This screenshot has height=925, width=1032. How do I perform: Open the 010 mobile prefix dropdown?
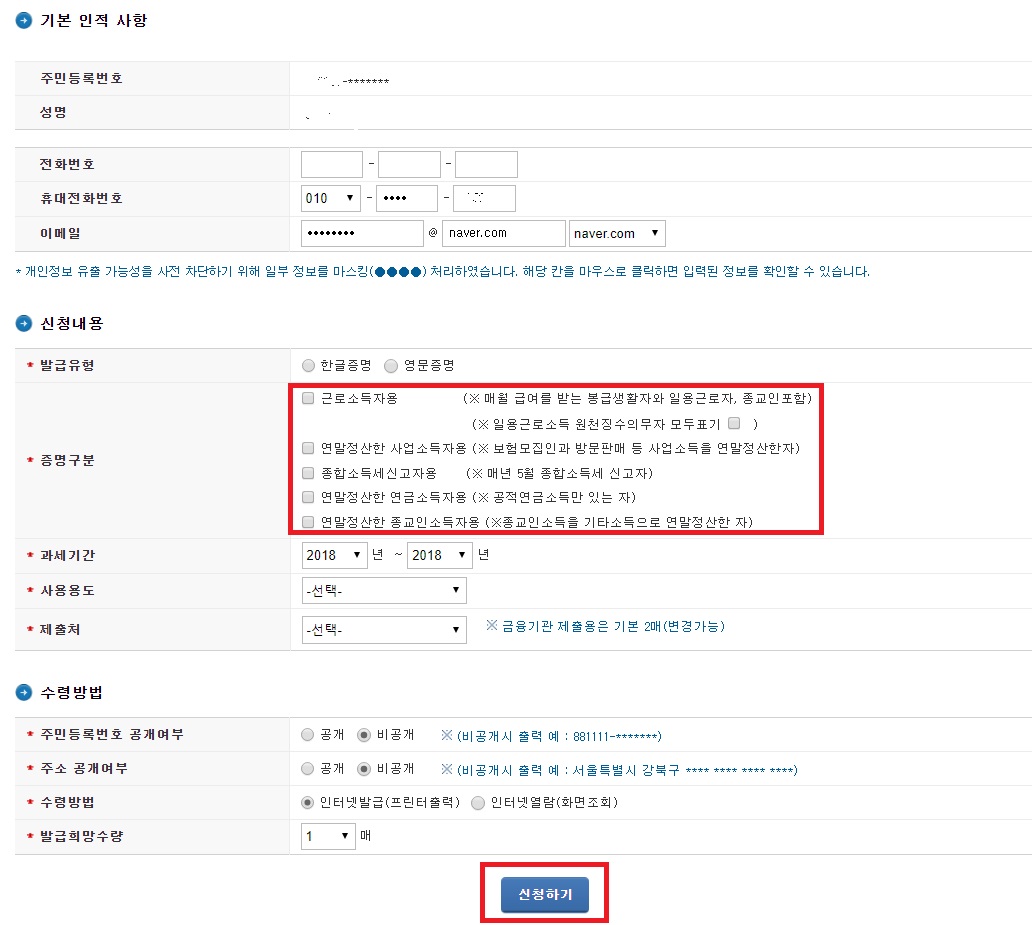(x=330, y=198)
